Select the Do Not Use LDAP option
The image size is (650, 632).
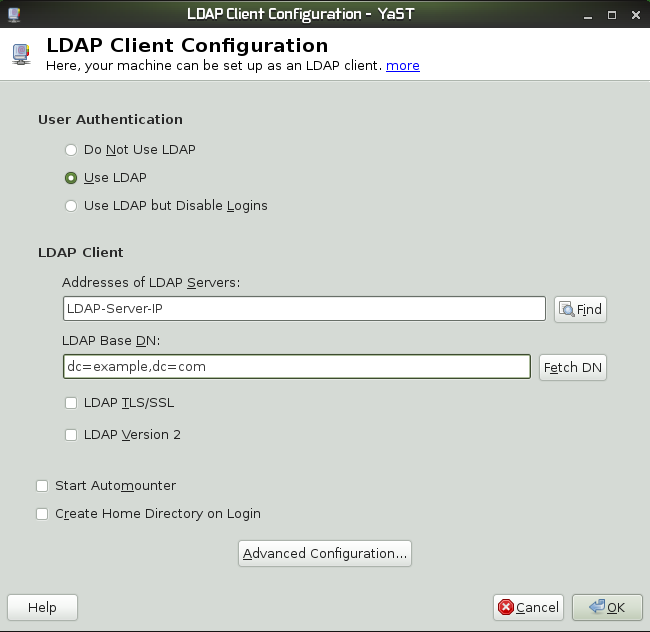pyautogui.click(x=71, y=150)
